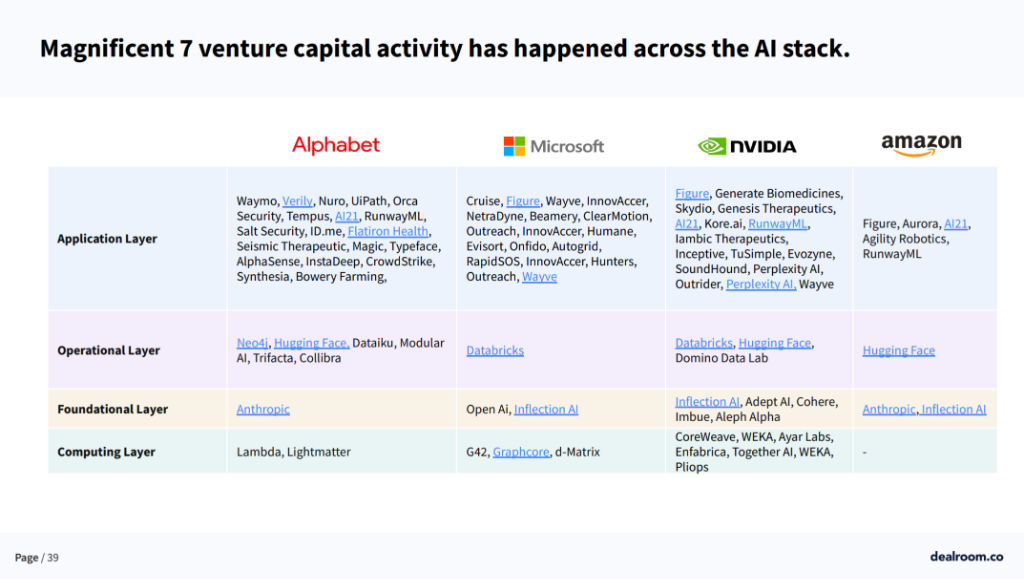Viewport: 1024px width, 579px height.
Task: Click the Perplexity AI link under NVIDIA
Action: tap(761, 284)
